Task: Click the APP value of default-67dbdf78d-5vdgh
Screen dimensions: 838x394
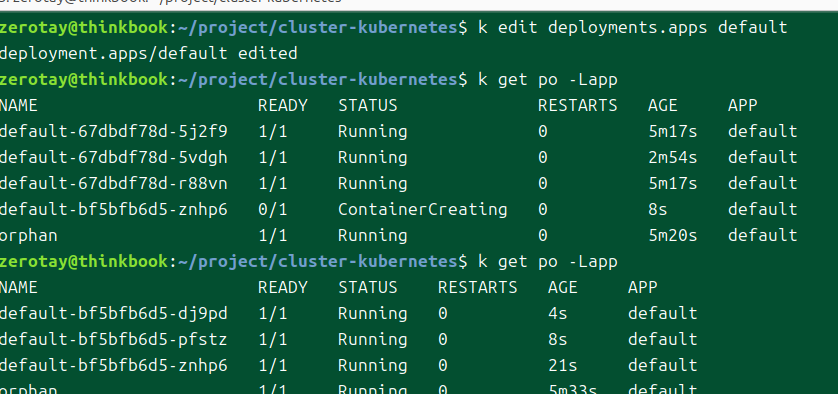Action: (763, 158)
